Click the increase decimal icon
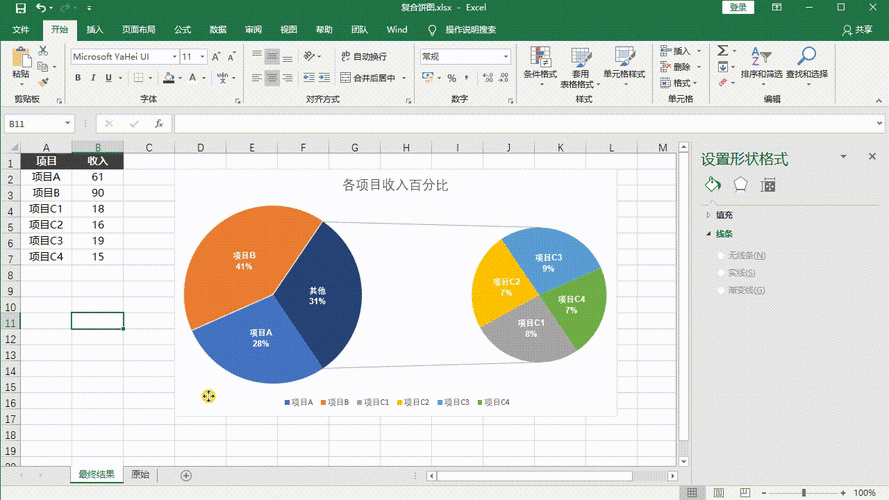Viewport: 889px width, 500px height. 487,78
